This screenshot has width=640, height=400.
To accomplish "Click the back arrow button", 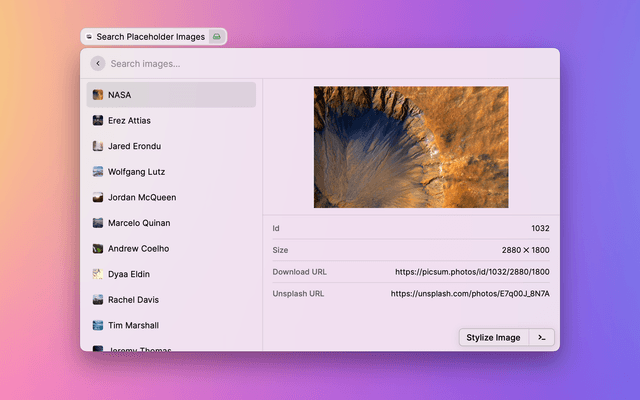I will [x=97, y=64].
